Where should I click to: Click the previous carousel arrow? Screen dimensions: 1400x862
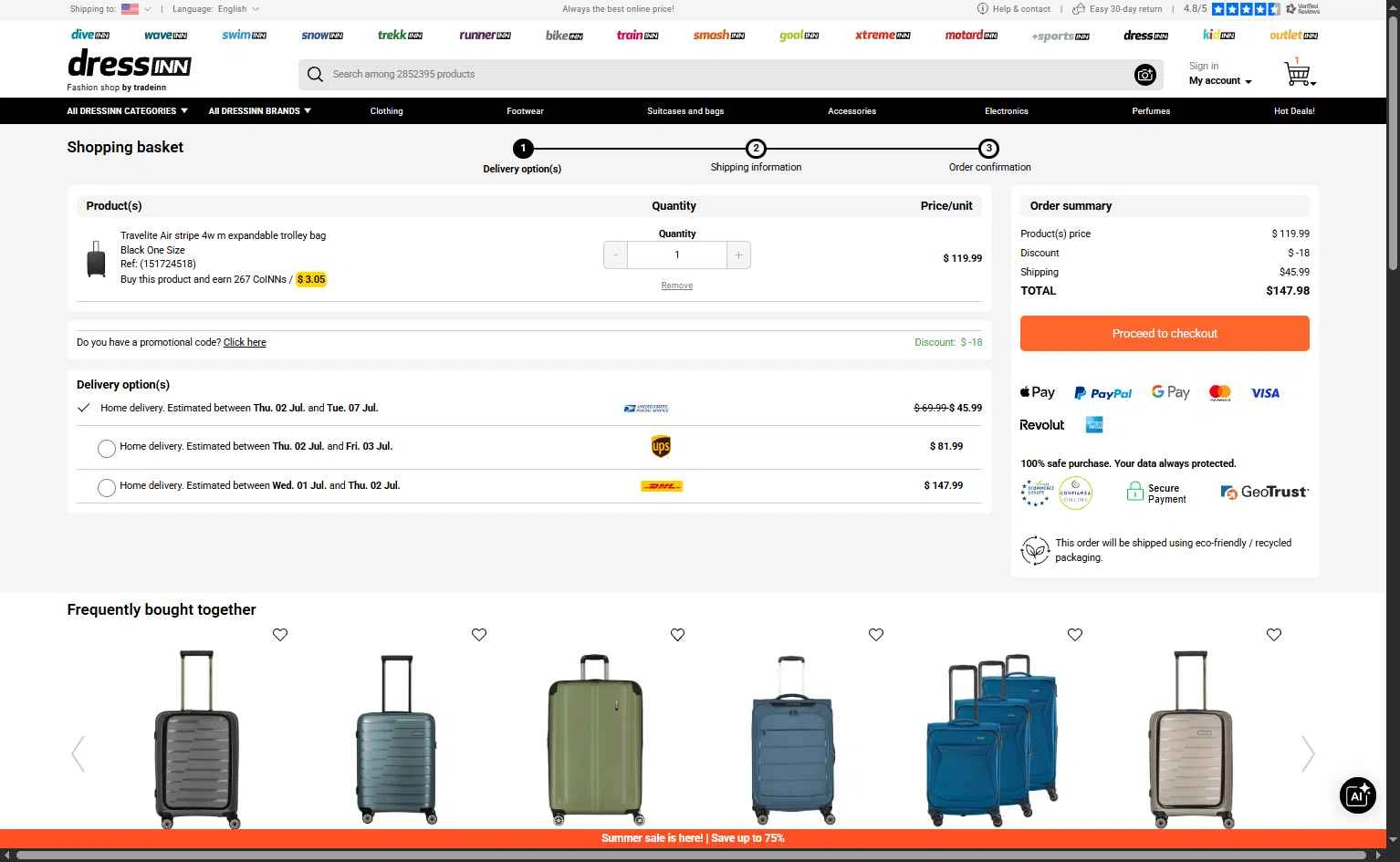click(x=78, y=753)
